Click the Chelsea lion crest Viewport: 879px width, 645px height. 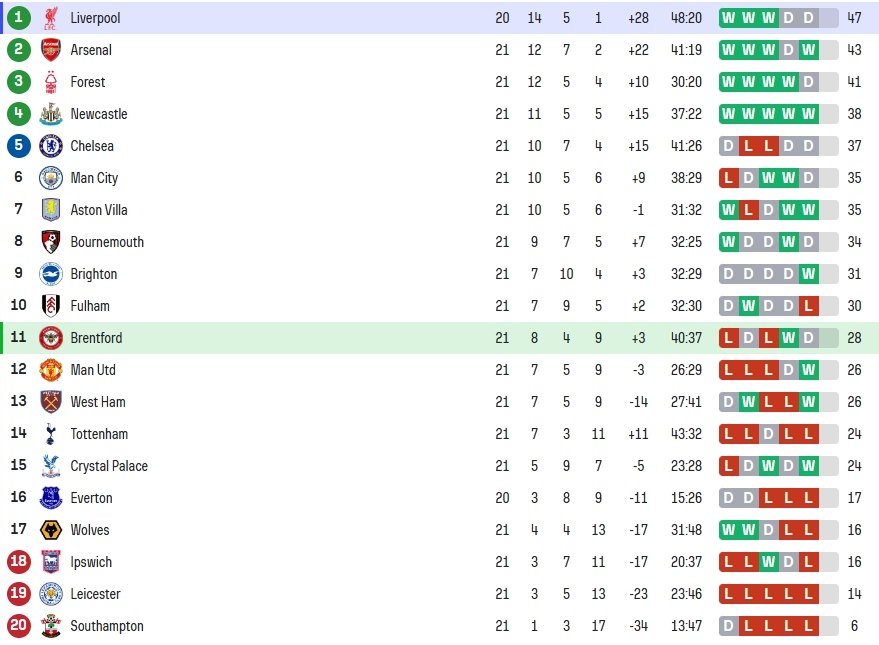point(50,146)
